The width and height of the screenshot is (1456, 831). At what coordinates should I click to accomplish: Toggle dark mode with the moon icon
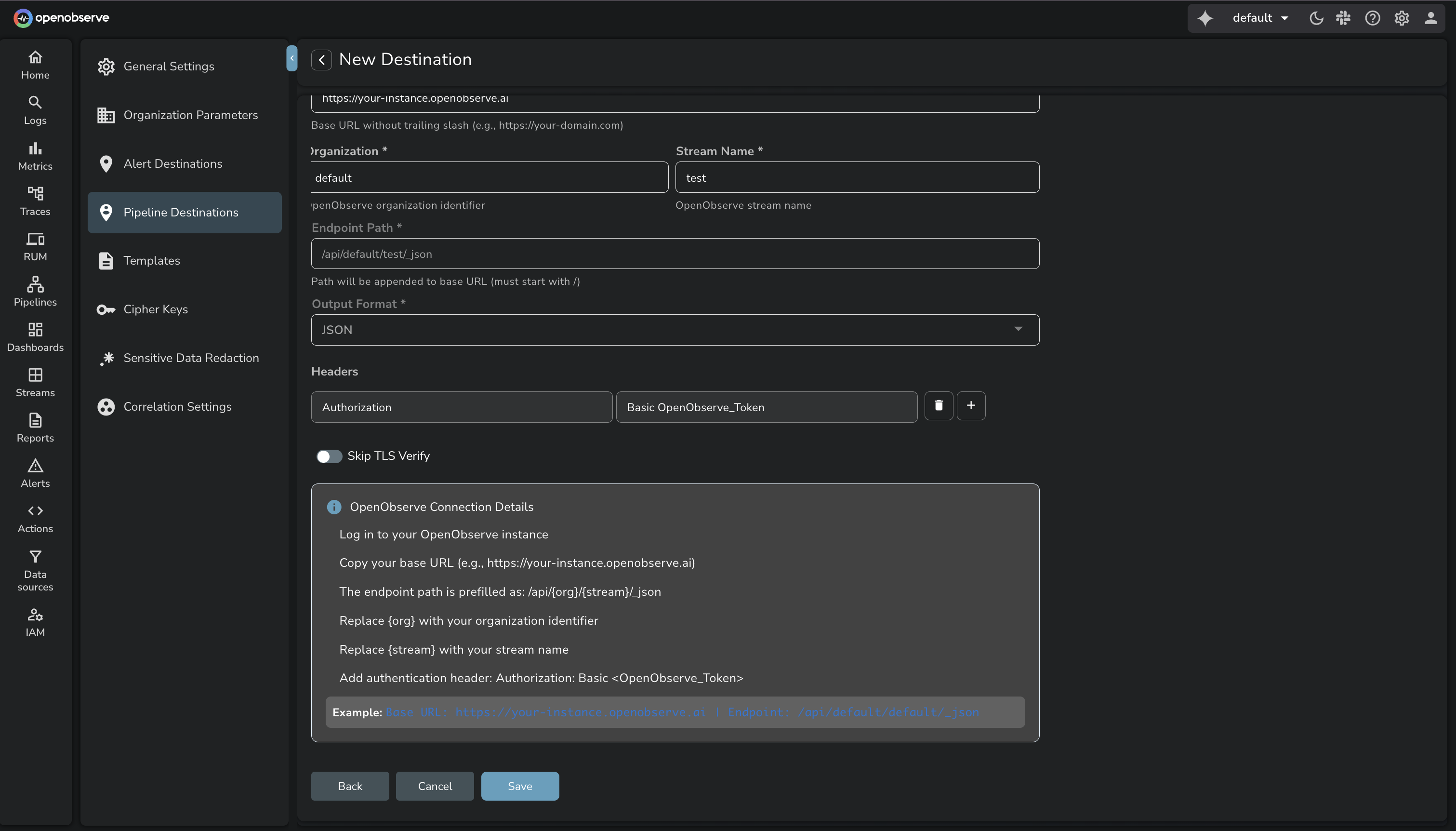[x=1315, y=18]
